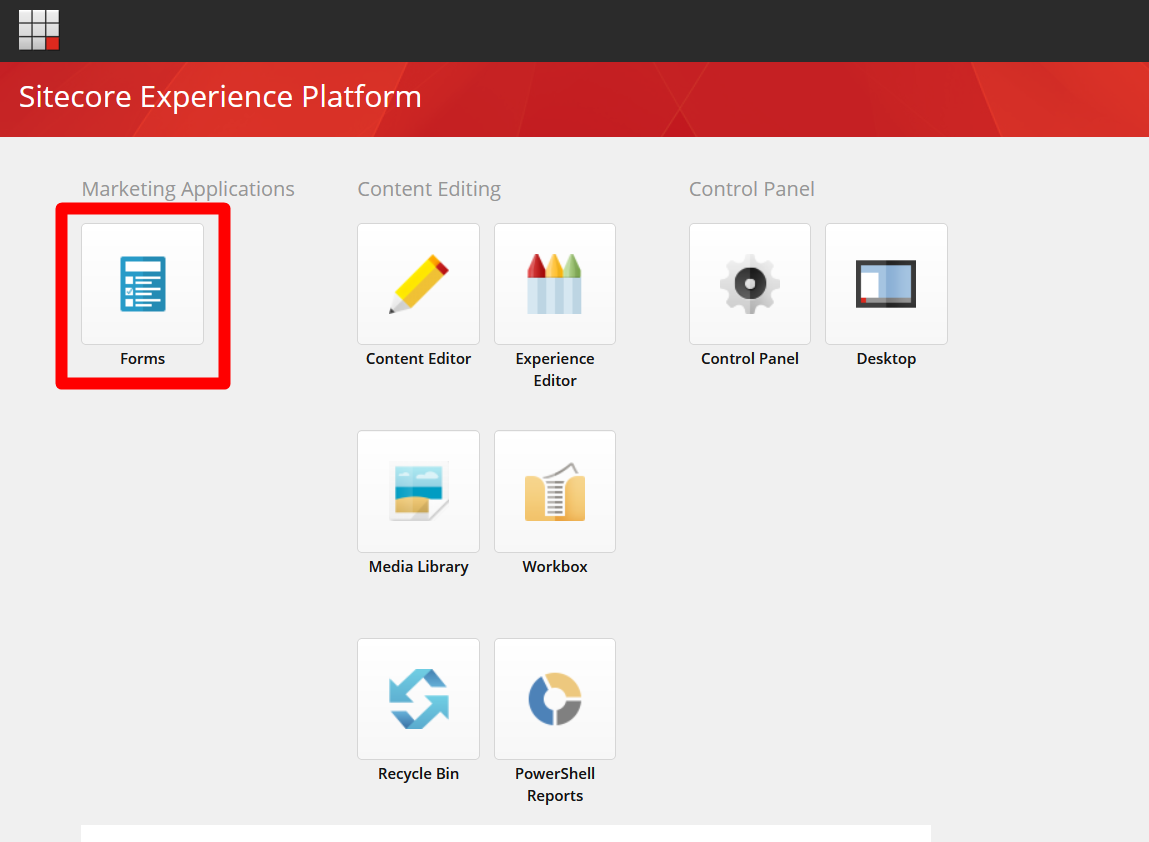The height and width of the screenshot is (842, 1149).
Task: Open the Forms application tile
Action: (142, 284)
